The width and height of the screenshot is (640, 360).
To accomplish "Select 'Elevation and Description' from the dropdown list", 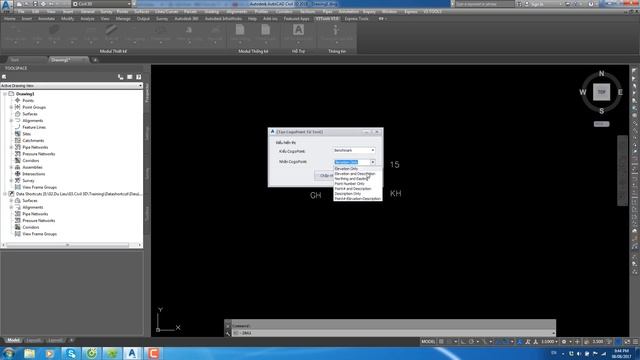I will pyautogui.click(x=355, y=173).
